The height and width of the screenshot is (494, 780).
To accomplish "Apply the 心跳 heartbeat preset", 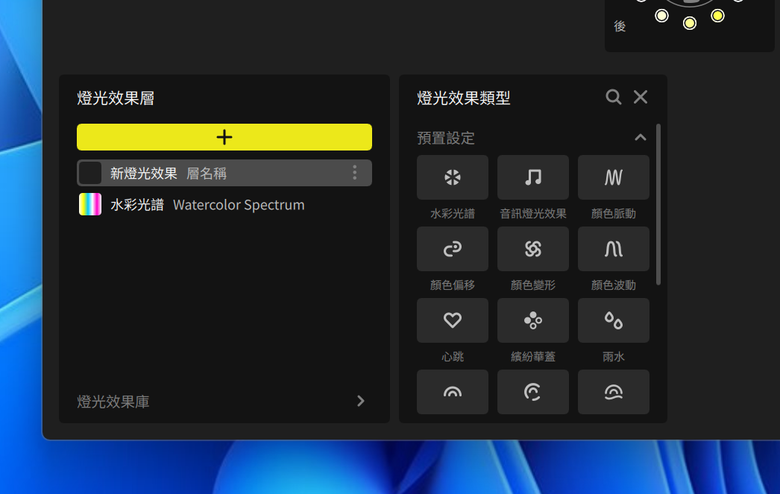I will (x=452, y=320).
